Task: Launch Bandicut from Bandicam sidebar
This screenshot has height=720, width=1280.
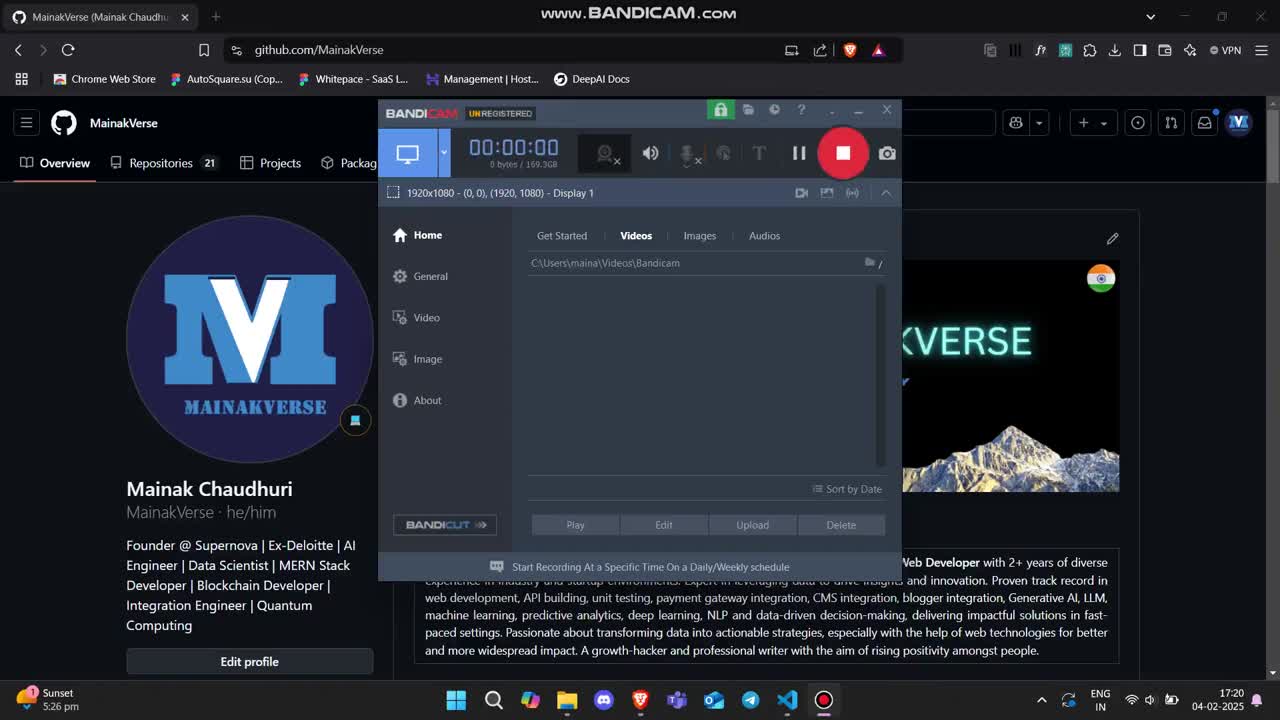Action: click(x=445, y=525)
